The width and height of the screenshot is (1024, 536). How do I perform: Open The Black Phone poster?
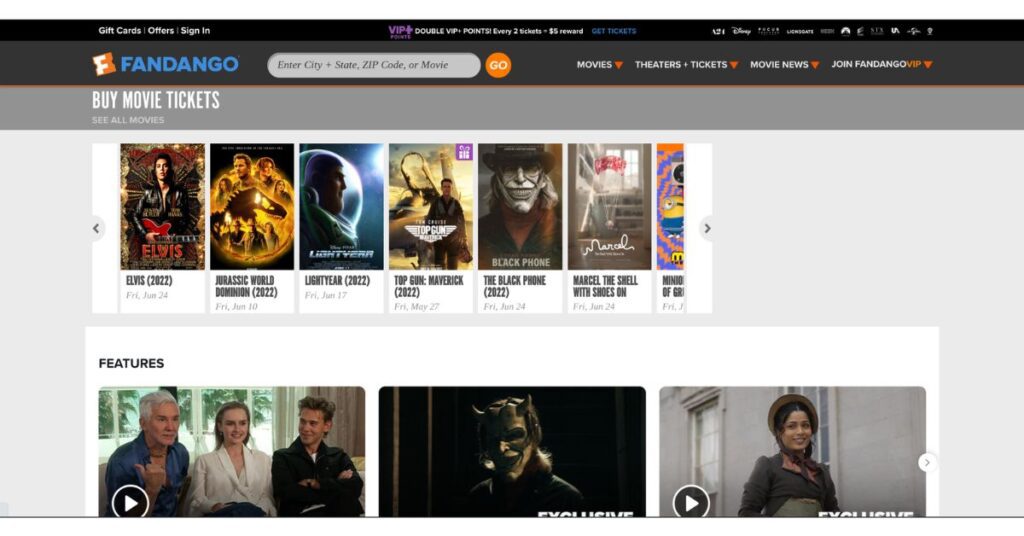coord(520,207)
